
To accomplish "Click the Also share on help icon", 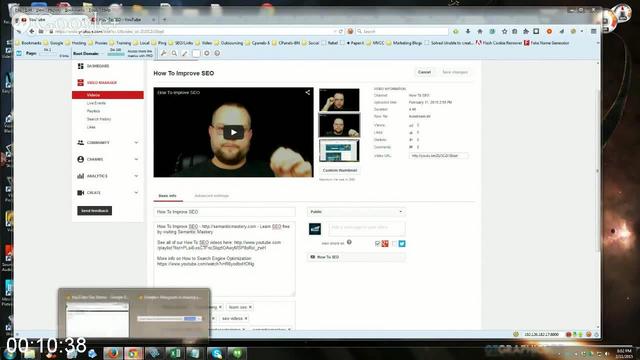I will click(349, 242).
